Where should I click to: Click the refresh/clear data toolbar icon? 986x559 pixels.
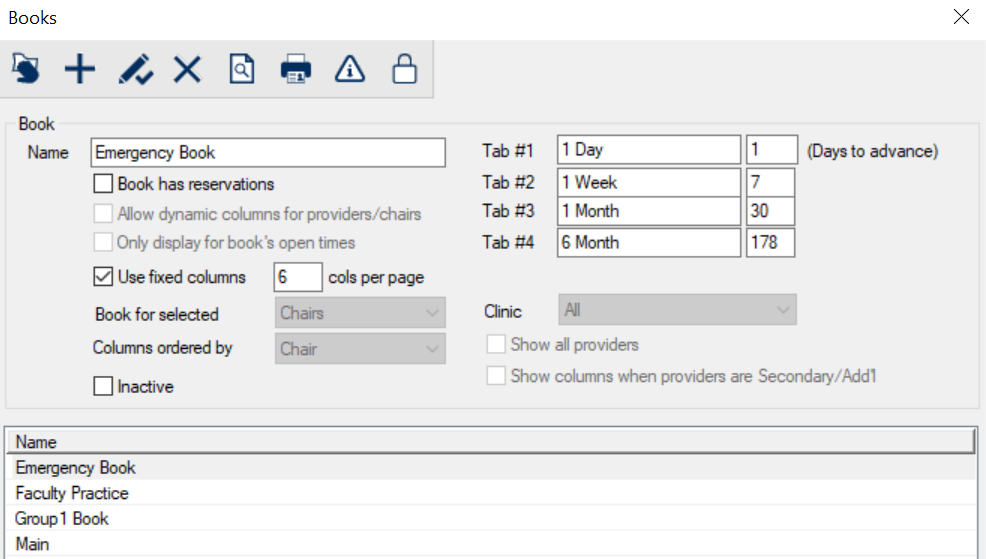point(26,69)
